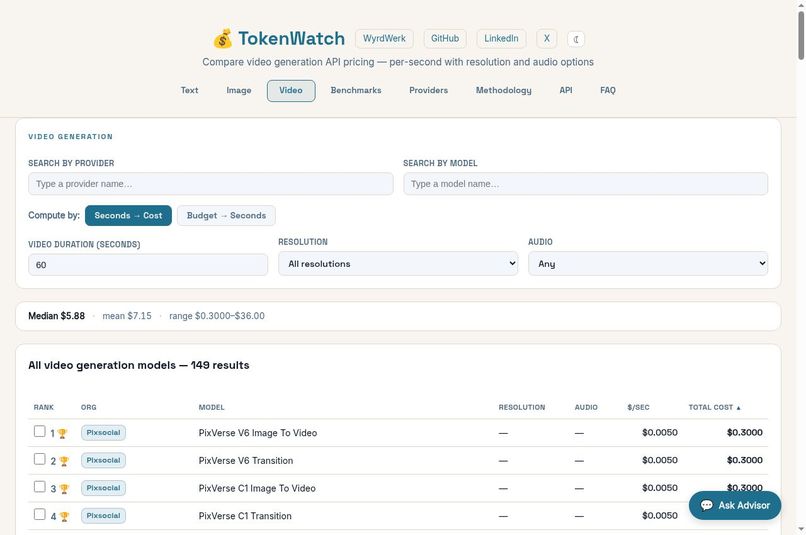Click the Video Duration seconds field

148,265
